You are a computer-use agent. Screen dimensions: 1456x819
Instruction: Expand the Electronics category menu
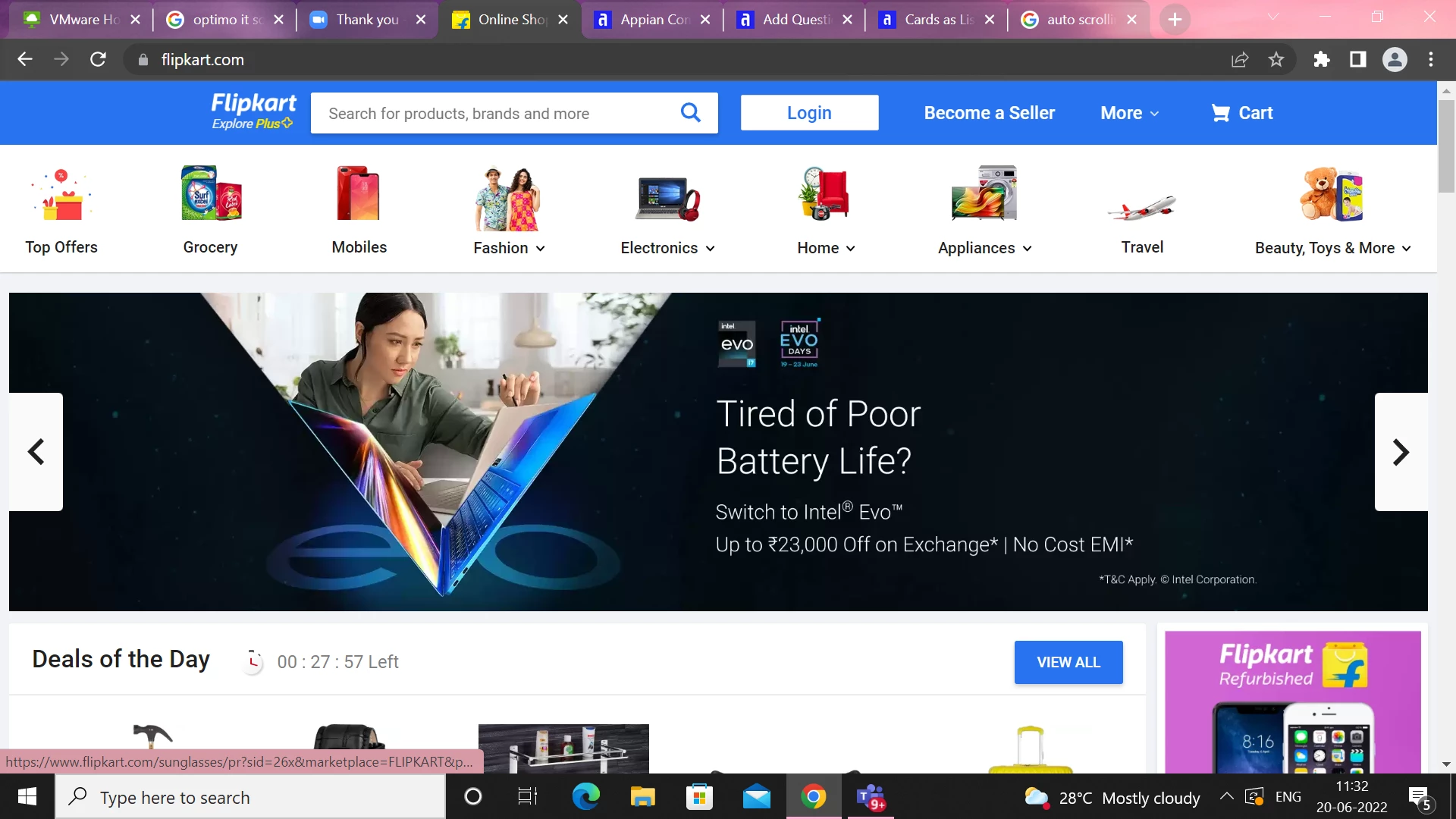click(x=667, y=248)
